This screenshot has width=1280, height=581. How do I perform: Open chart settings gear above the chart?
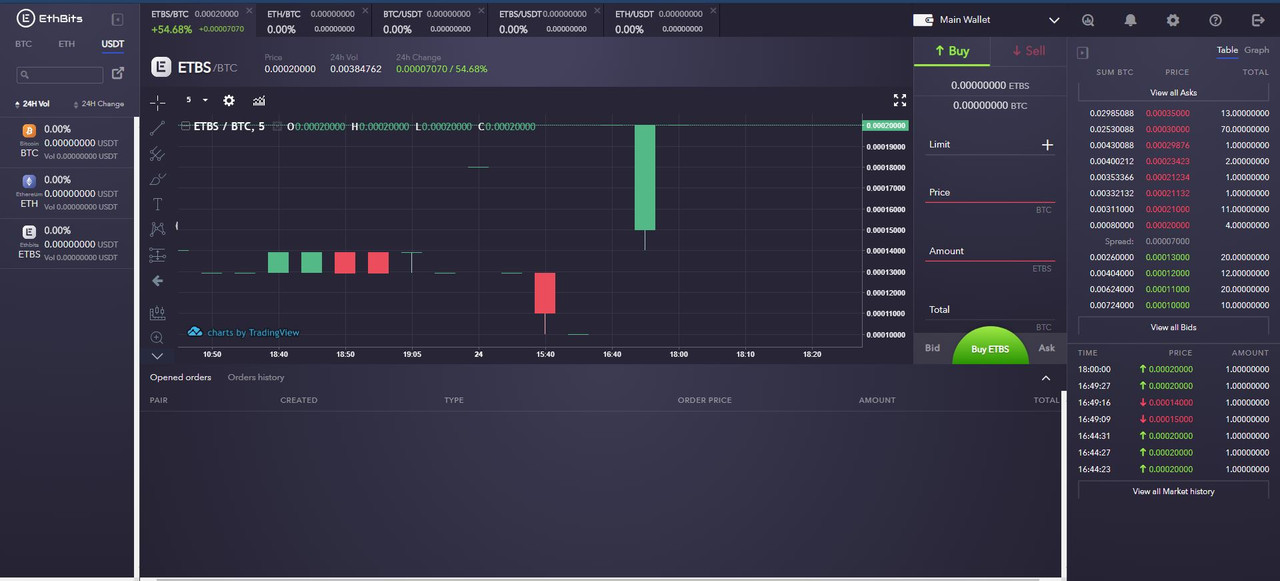tap(229, 100)
